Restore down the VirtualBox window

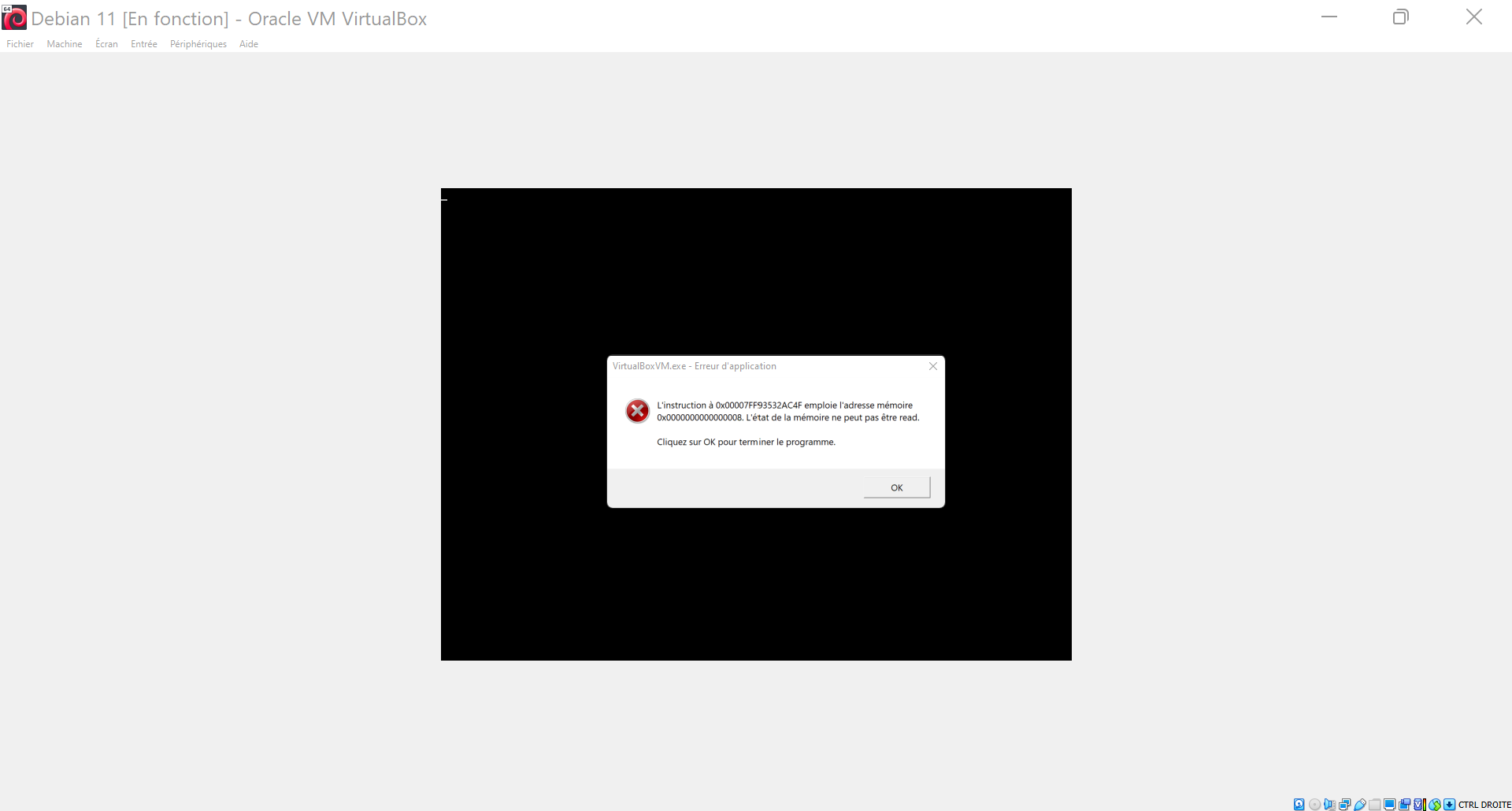[1401, 17]
